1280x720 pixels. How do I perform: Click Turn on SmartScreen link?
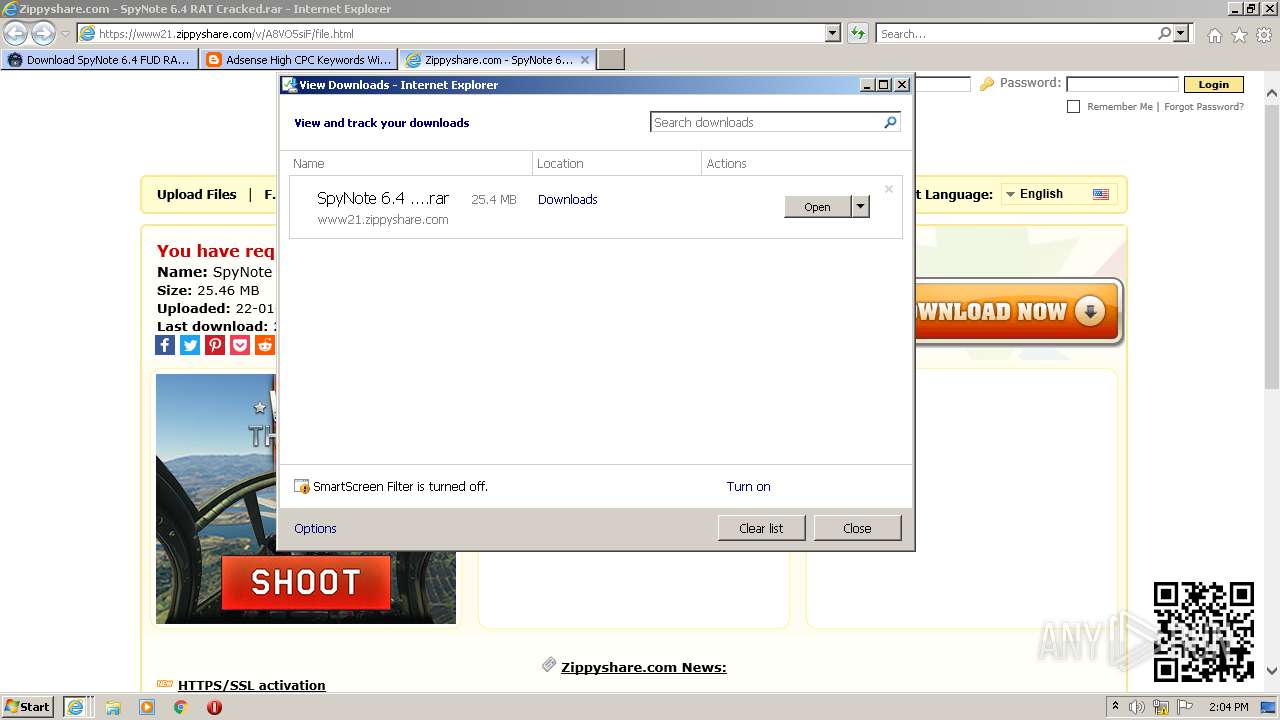point(748,486)
